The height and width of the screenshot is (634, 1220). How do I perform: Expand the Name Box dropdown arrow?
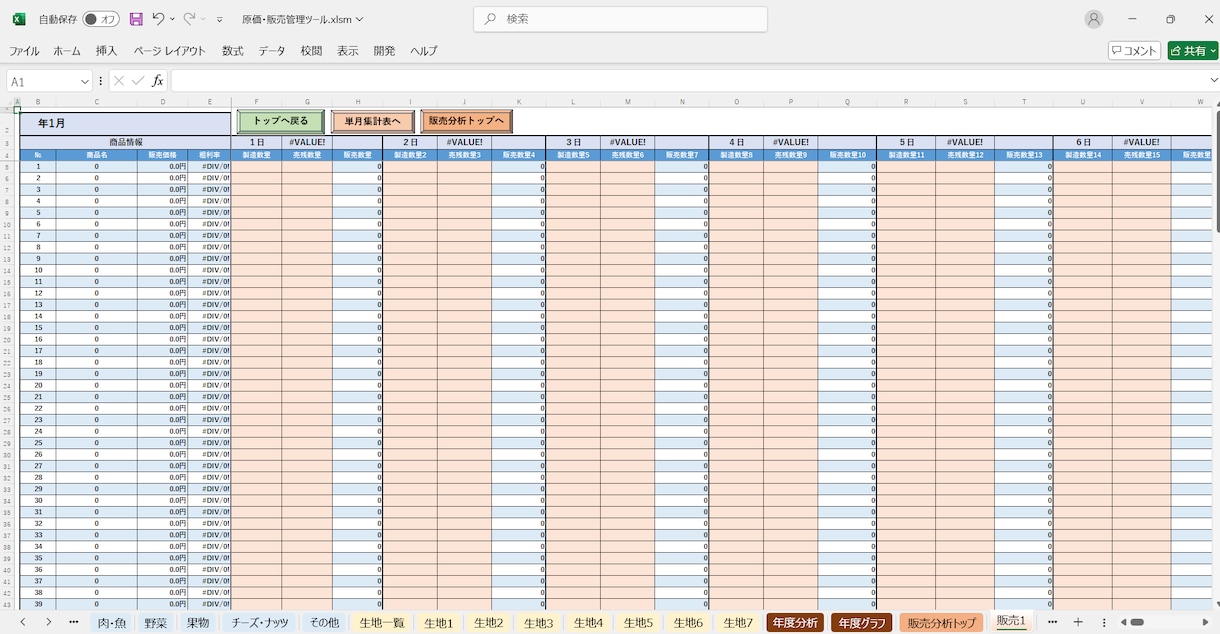click(83, 81)
